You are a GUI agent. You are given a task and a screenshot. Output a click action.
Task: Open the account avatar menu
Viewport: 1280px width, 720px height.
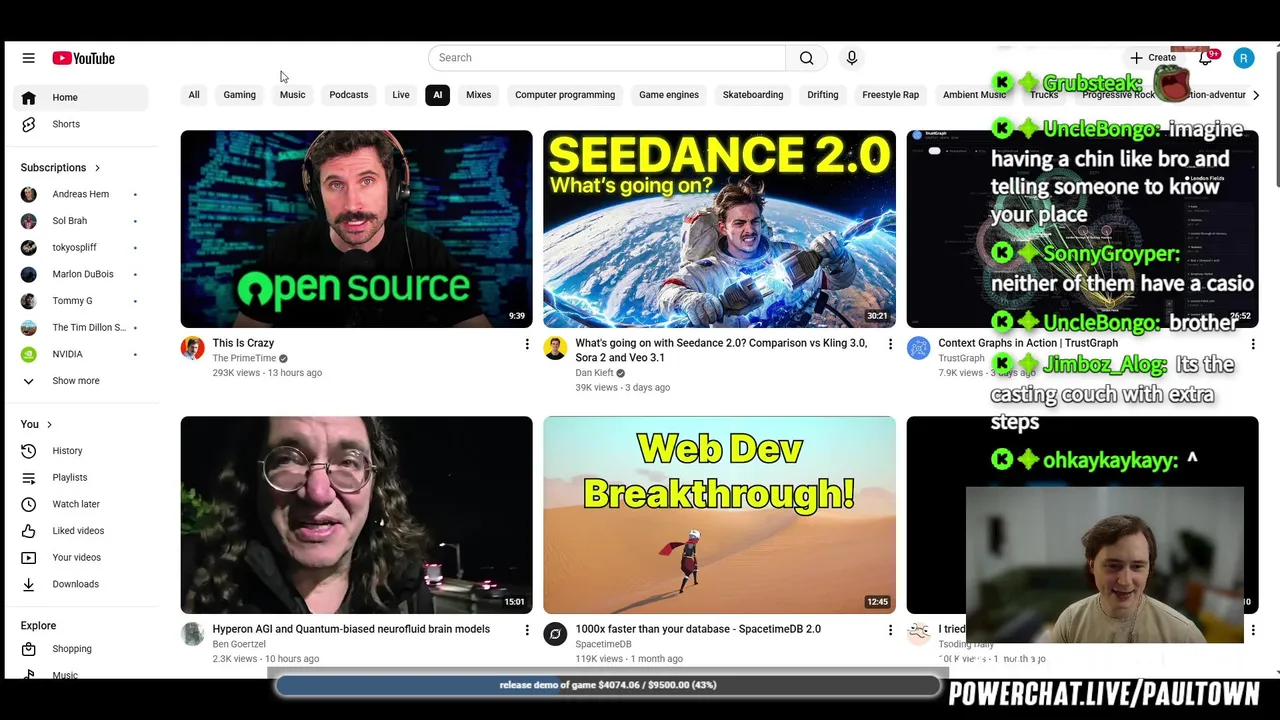pyautogui.click(x=1243, y=58)
